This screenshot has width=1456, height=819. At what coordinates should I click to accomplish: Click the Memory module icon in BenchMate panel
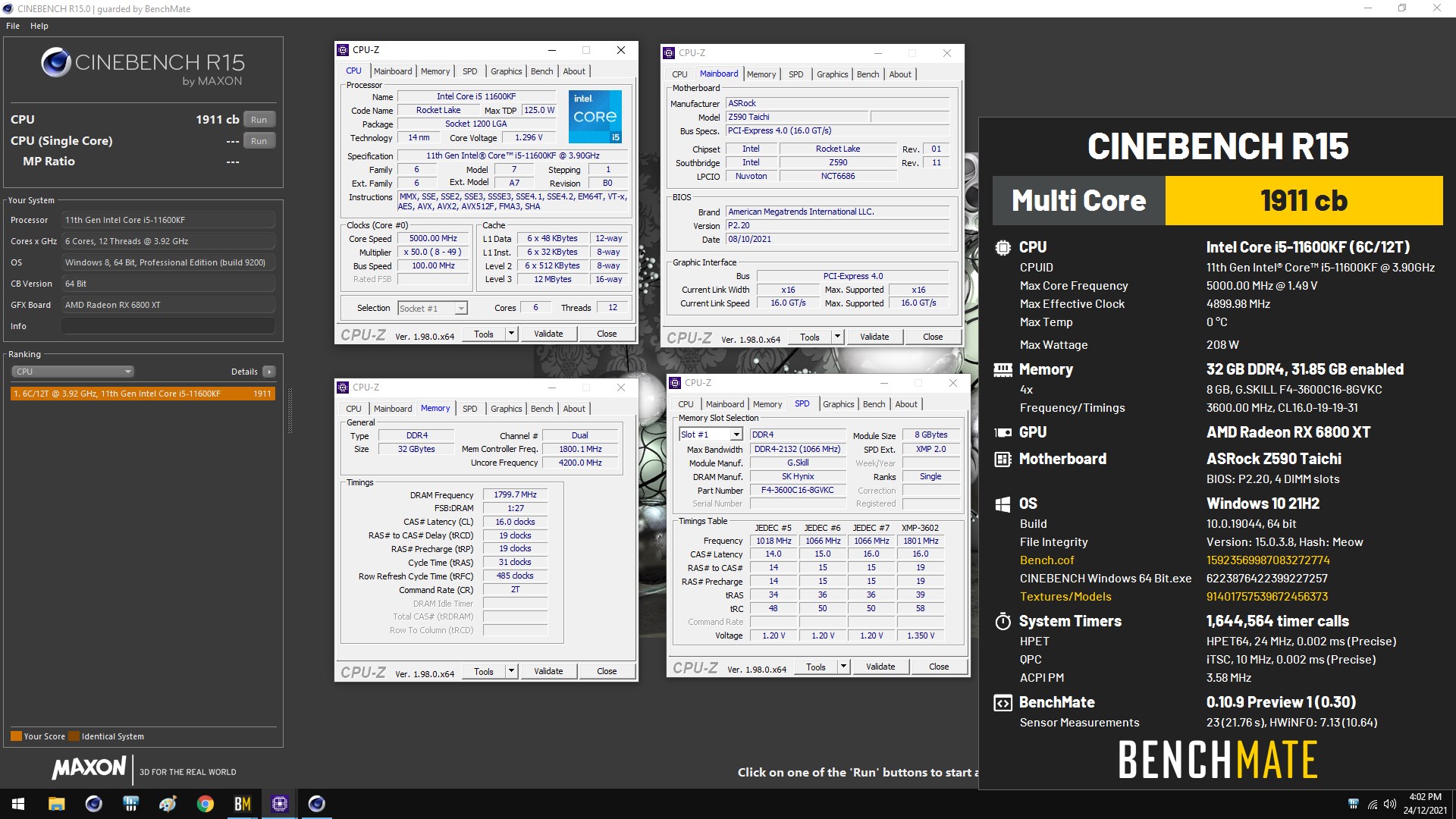tap(1003, 370)
